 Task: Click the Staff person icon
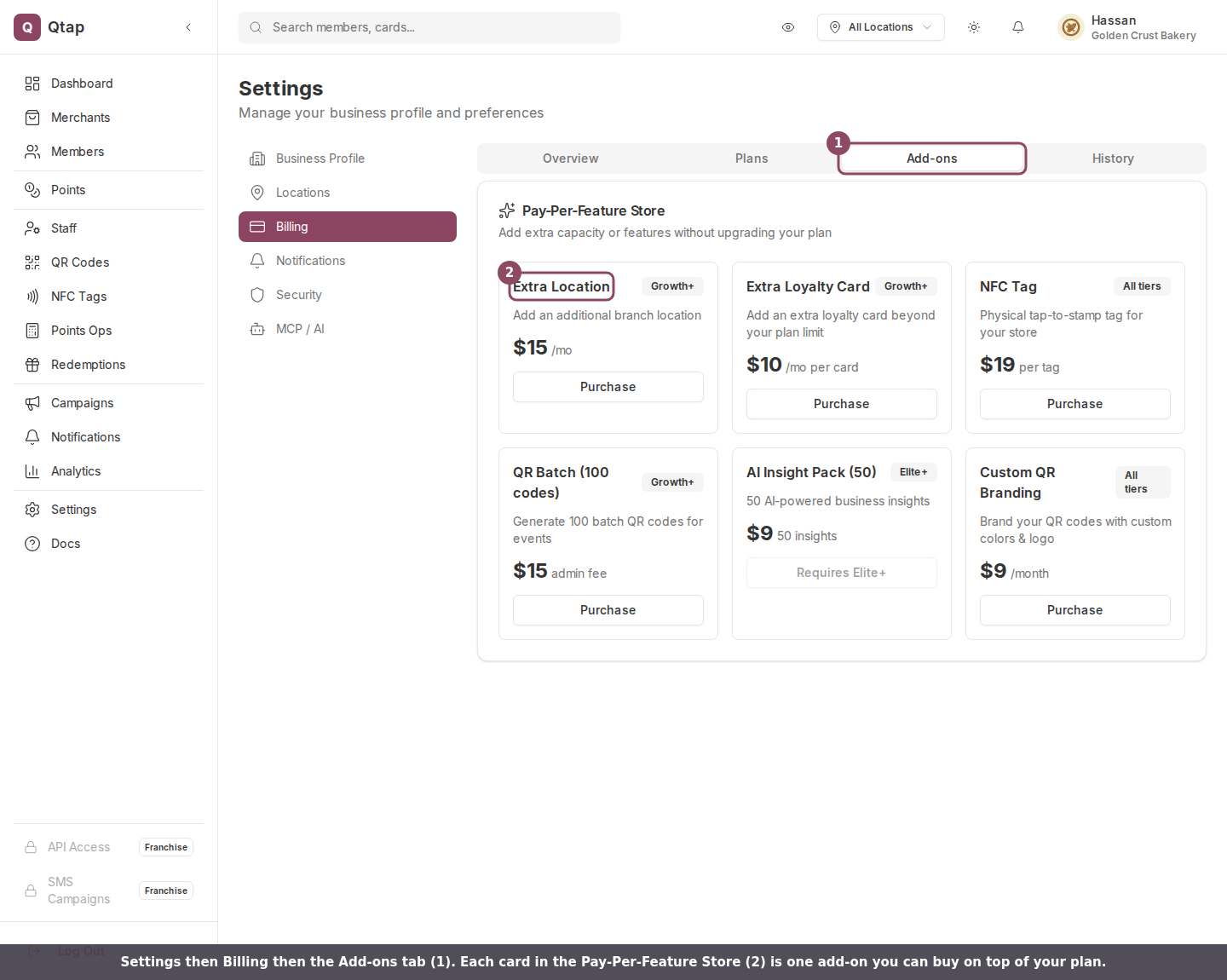pyautogui.click(x=32, y=228)
